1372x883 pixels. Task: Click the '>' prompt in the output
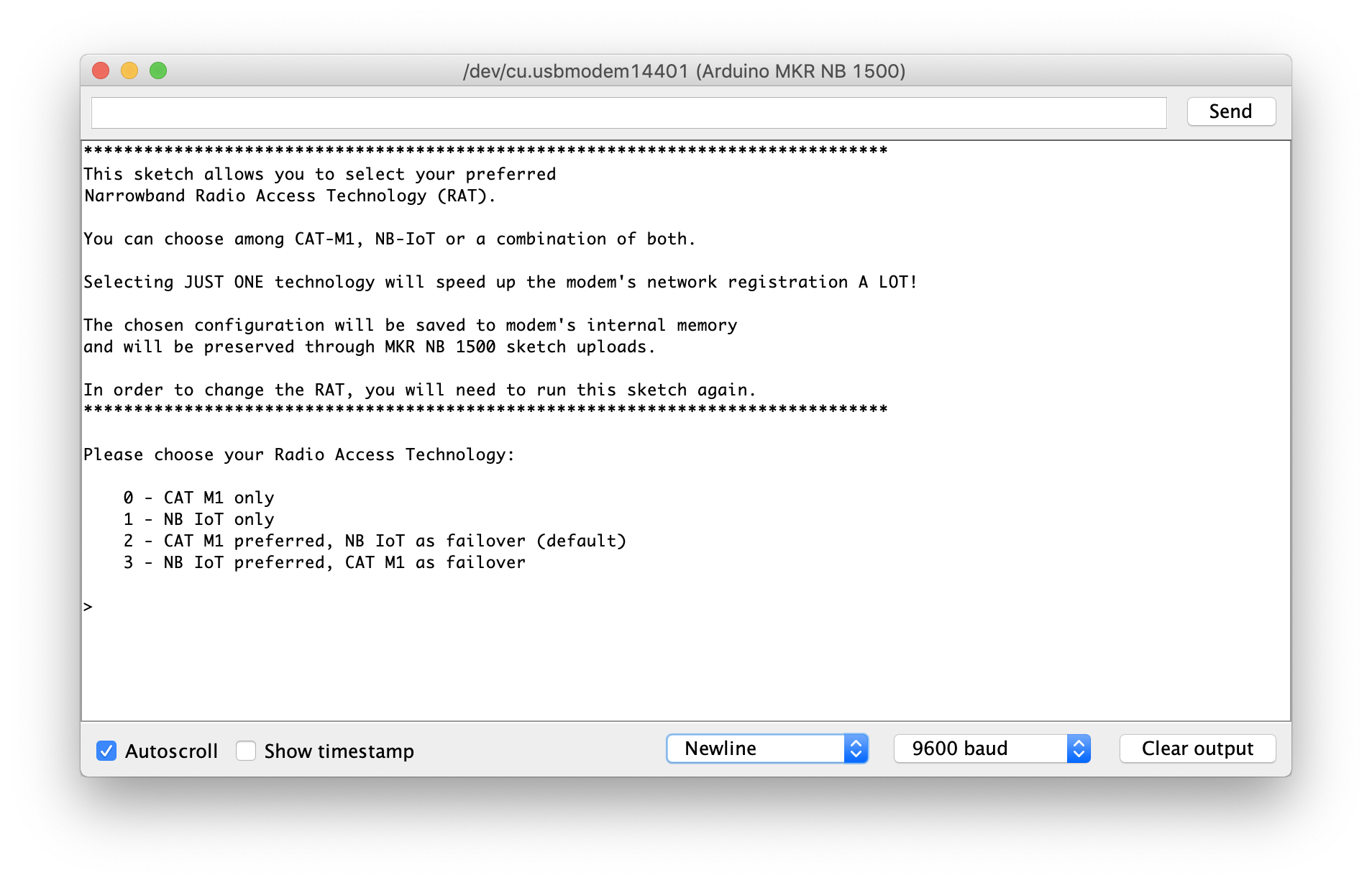pos(88,607)
